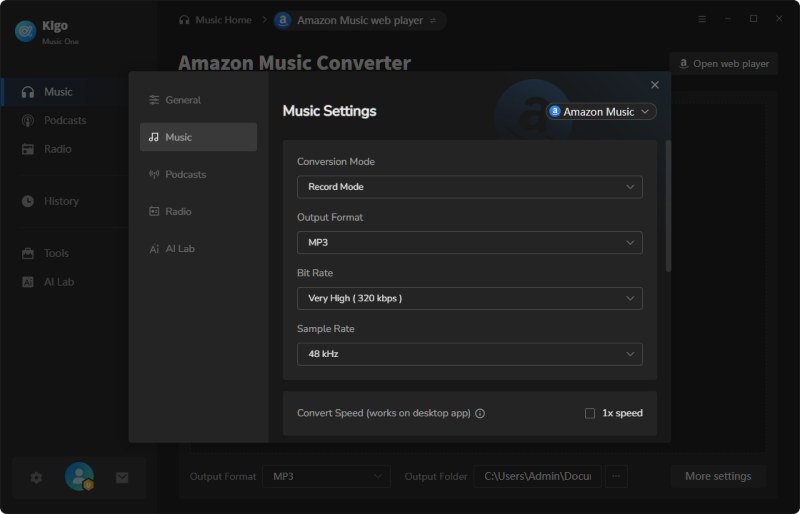Close the Music Settings dialog

coord(655,86)
